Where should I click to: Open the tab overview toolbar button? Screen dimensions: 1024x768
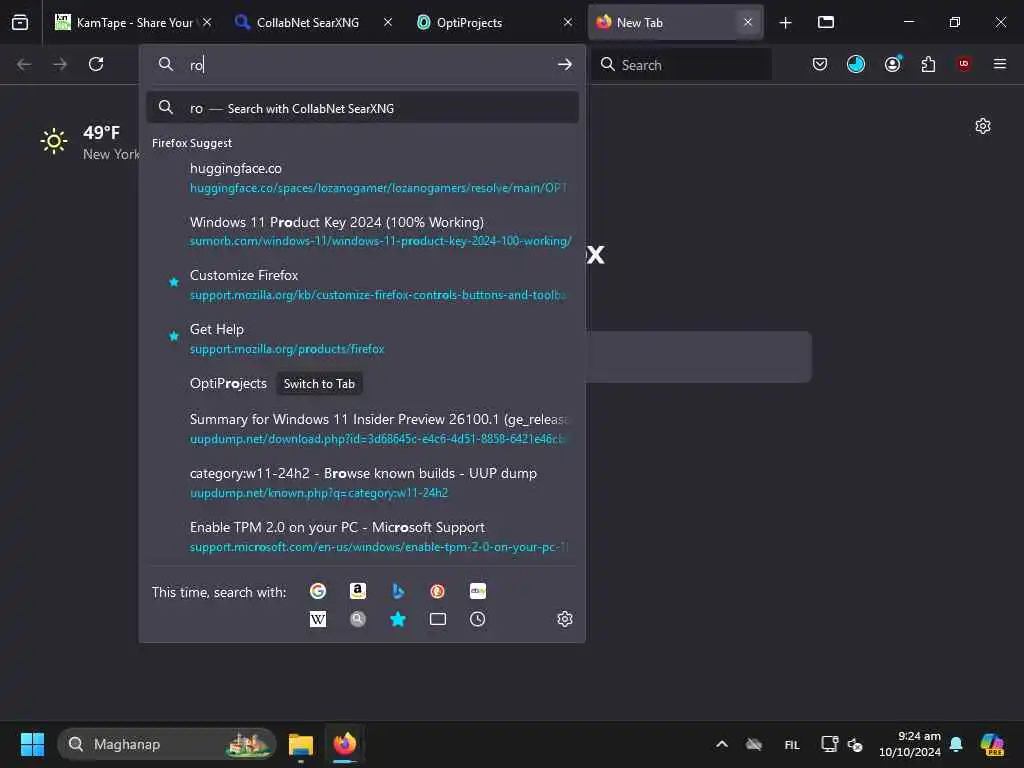[x=826, y=22]
